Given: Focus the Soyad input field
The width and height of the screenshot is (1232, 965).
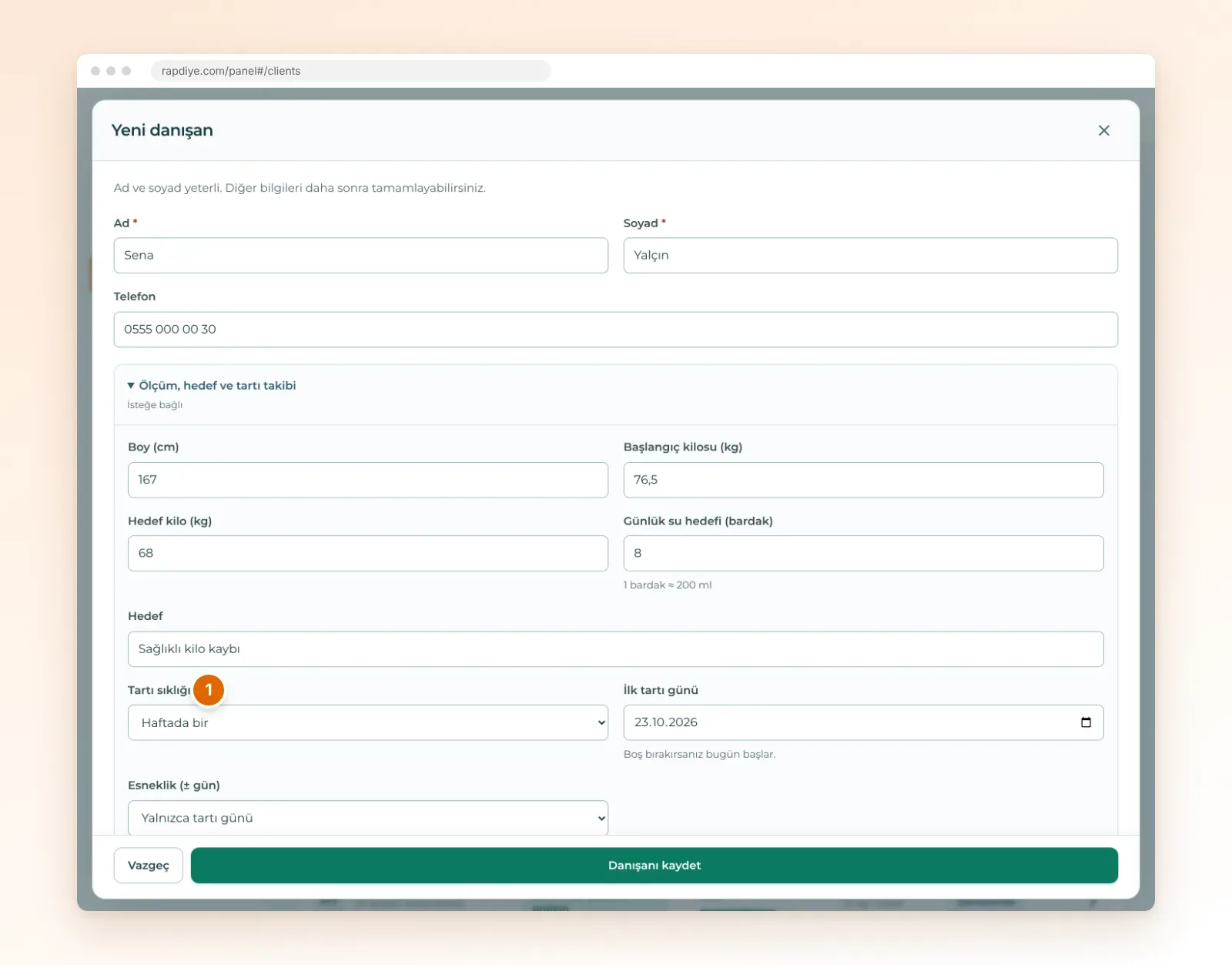Looking at the screenshot, I should click(871, 256).
